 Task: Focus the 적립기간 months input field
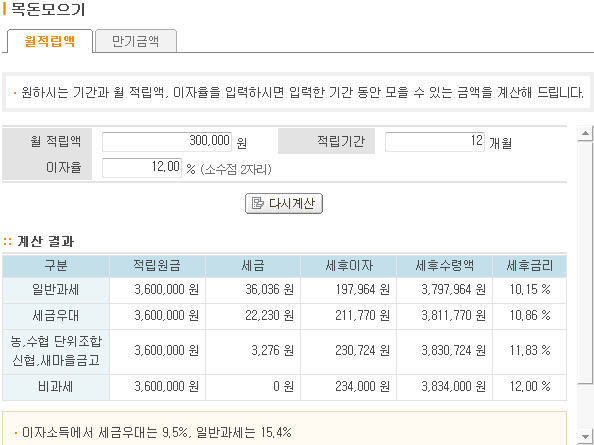pyautogui.click(x=435, y=142)
